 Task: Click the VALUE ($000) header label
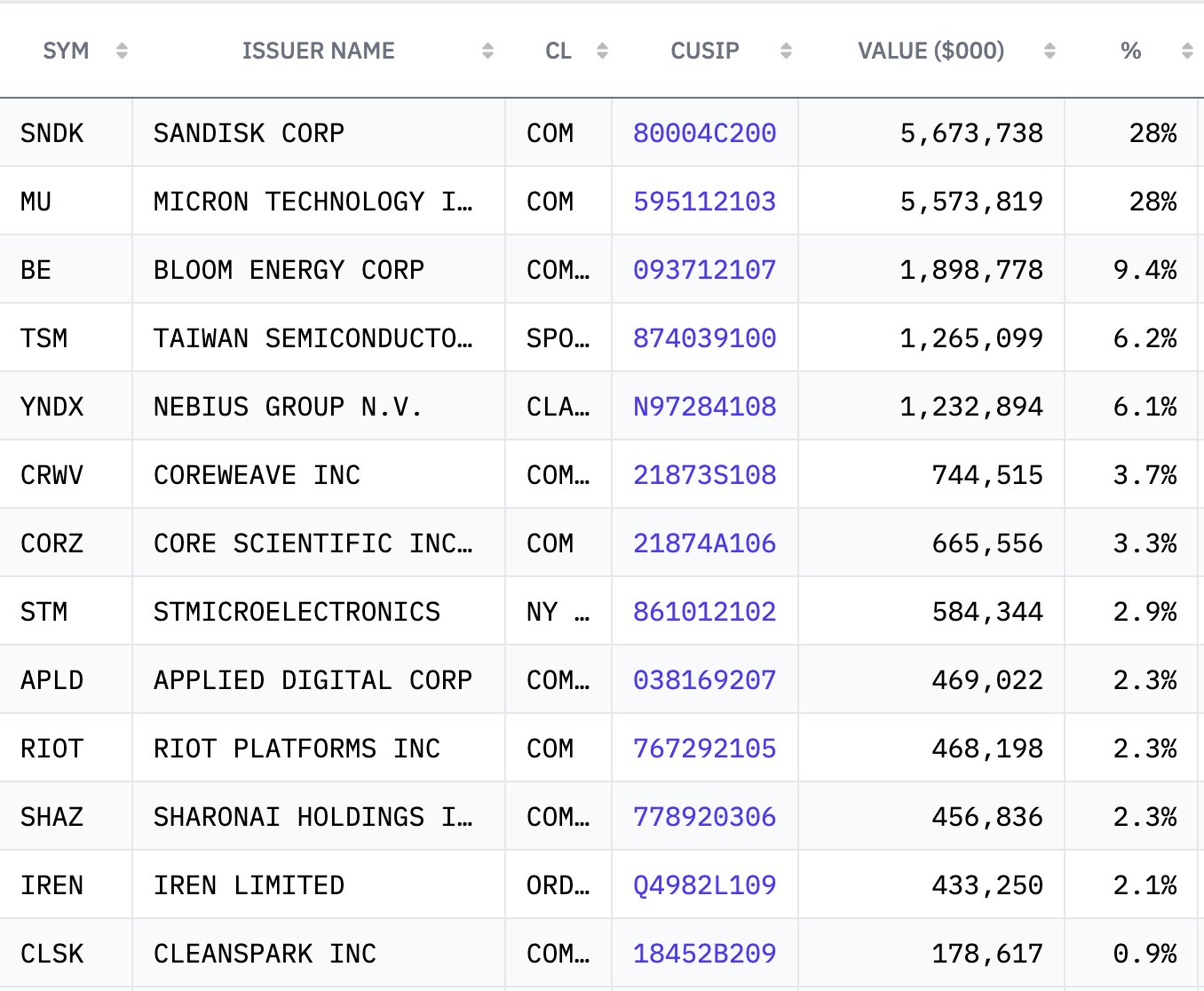931,51
